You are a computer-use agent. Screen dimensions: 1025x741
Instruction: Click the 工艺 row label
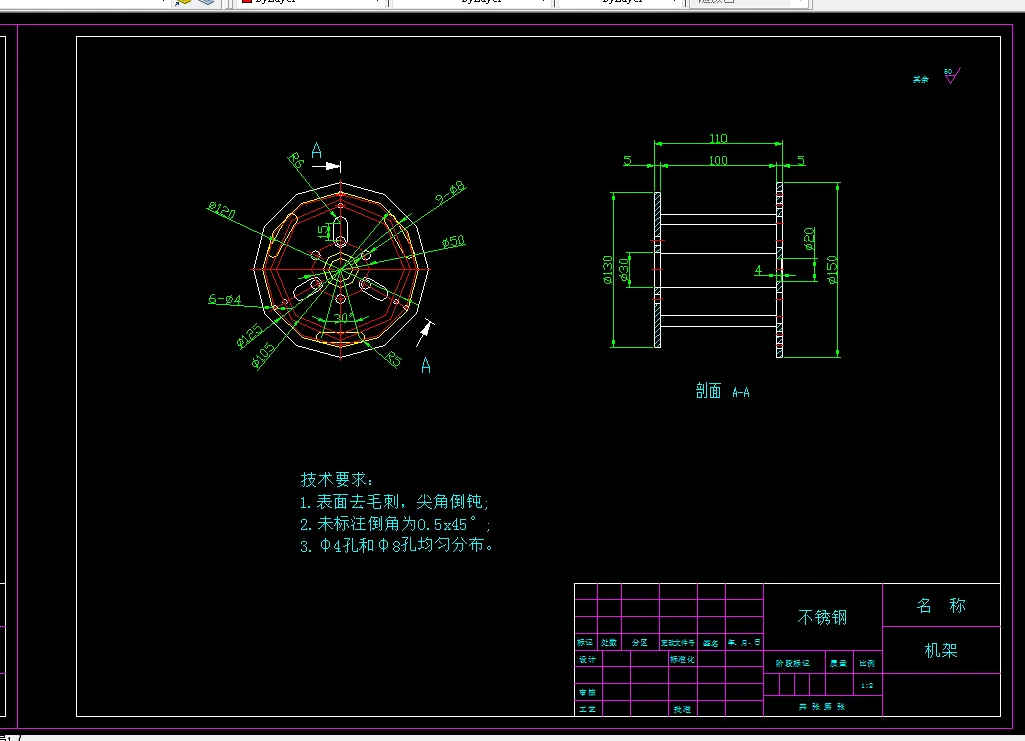tap(587, 709)
